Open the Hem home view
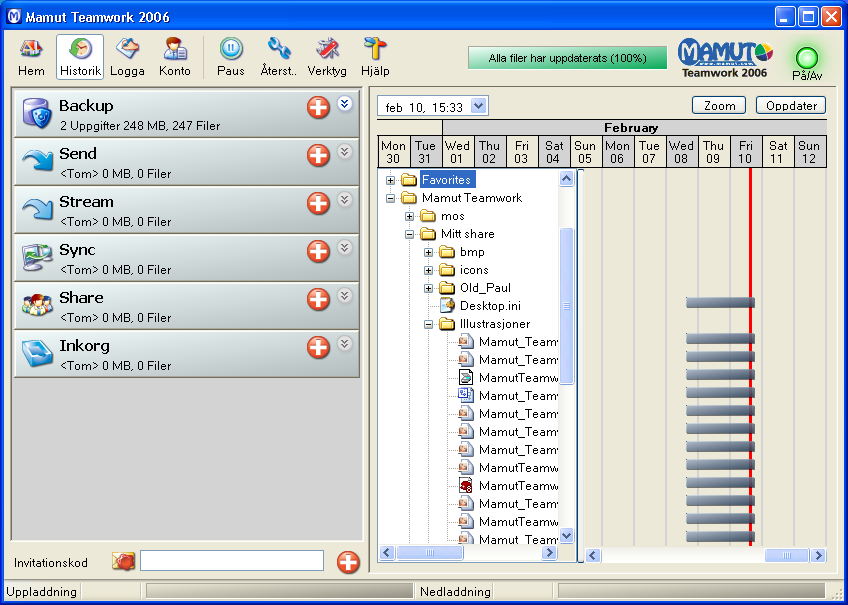The width and height of the screenshot is (848, 605). [x=31, y=57]
